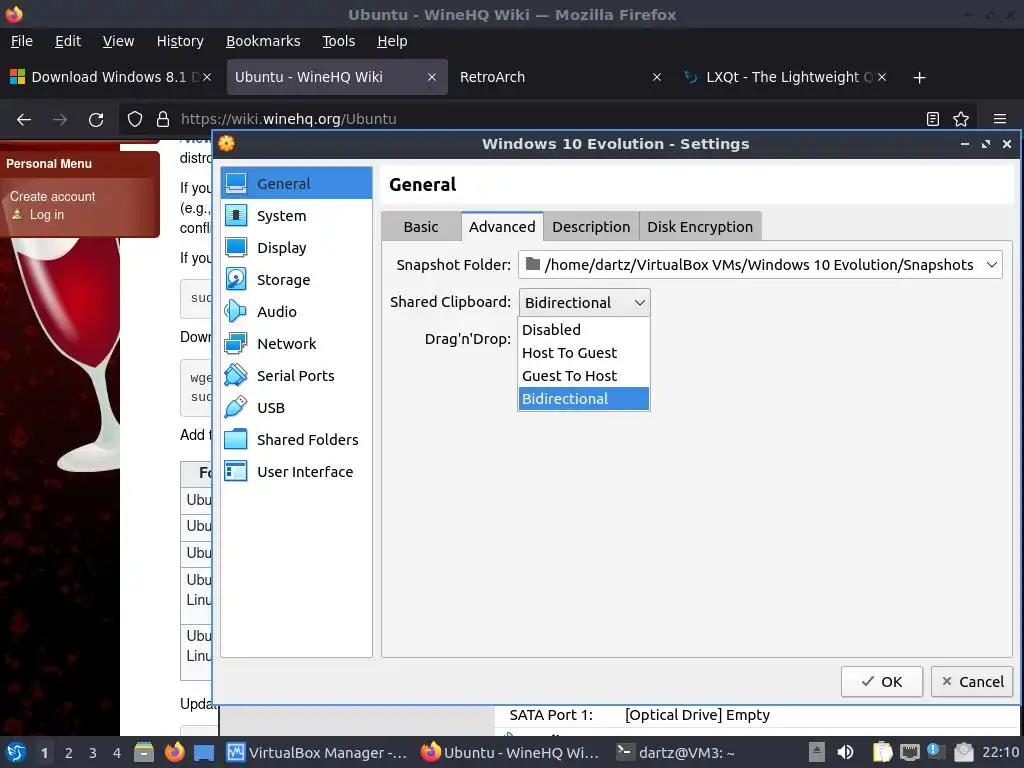Switch to virtual desktop 3
The height and width of the screenshot is (768, 1024).
pyautogui.click(x=92, y=753)
